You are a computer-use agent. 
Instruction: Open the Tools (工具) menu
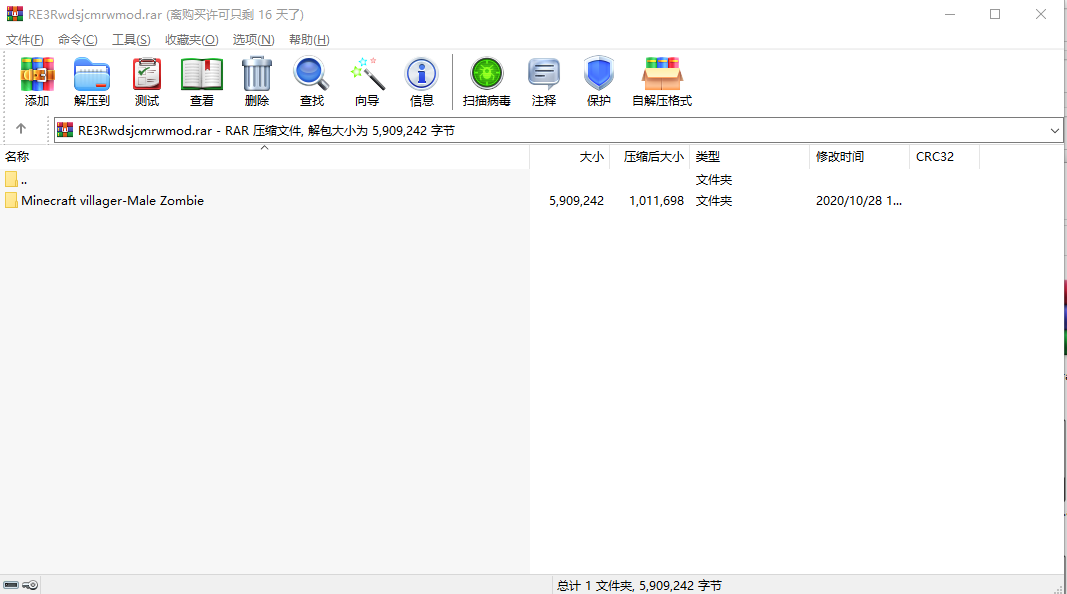point(131,39)
